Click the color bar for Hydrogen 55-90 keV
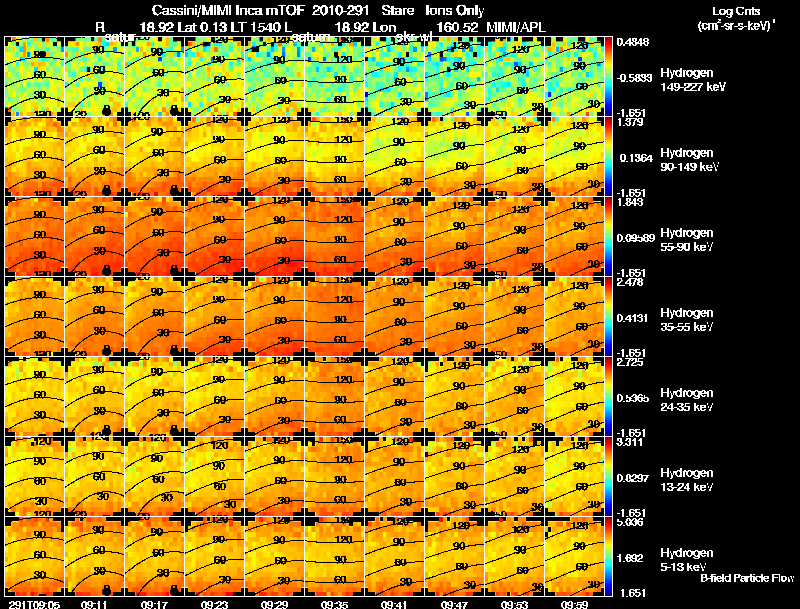The height and width of the screenshot is (609, 800). [608, 236]
